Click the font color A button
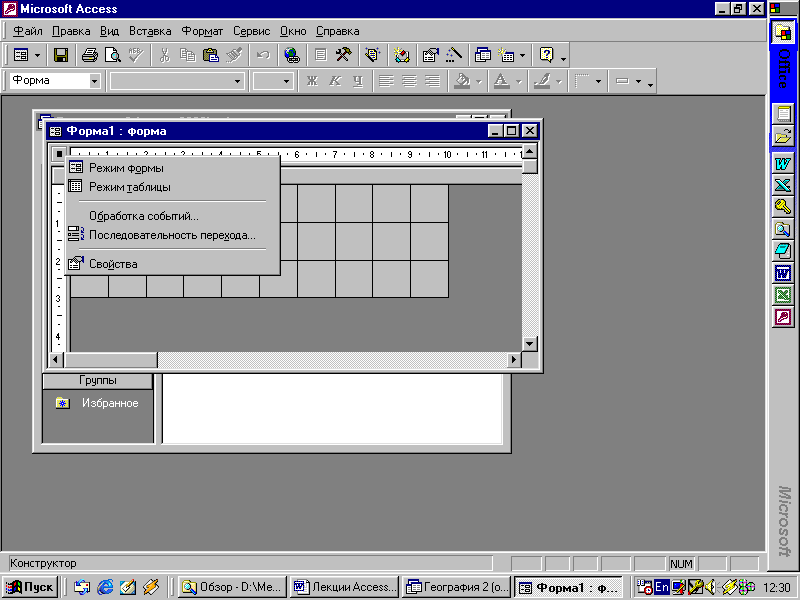 [x=502, y=81]
